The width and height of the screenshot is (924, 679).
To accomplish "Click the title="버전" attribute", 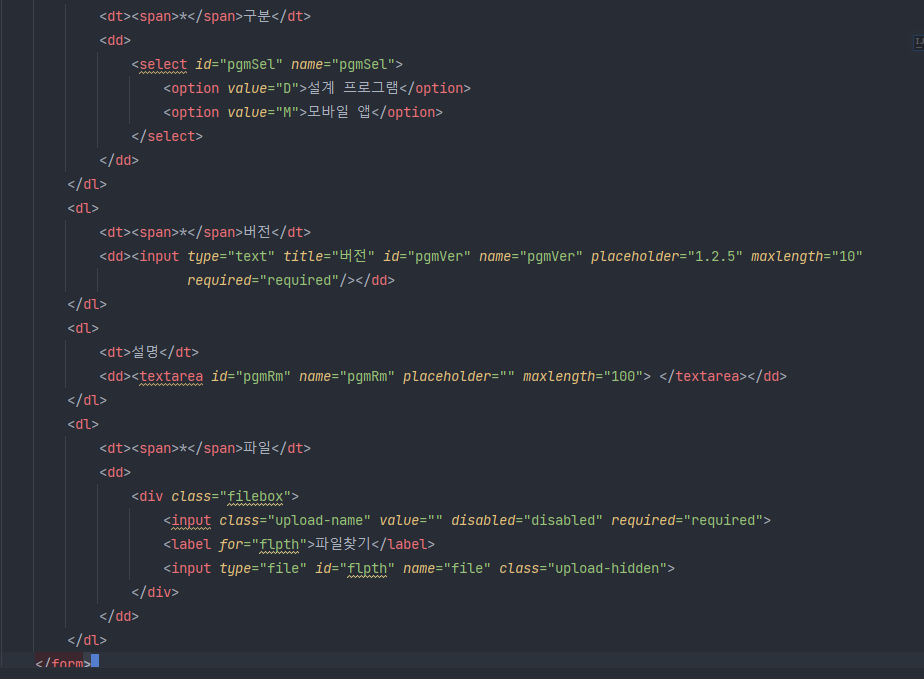I will click(329, 256).
